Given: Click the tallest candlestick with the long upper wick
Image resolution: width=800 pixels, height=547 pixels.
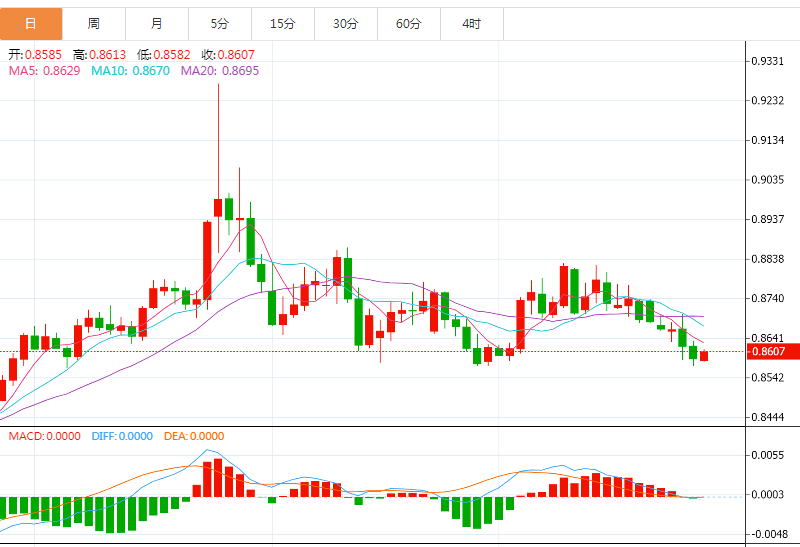Looking at the screenshot, I should point(218,208).
